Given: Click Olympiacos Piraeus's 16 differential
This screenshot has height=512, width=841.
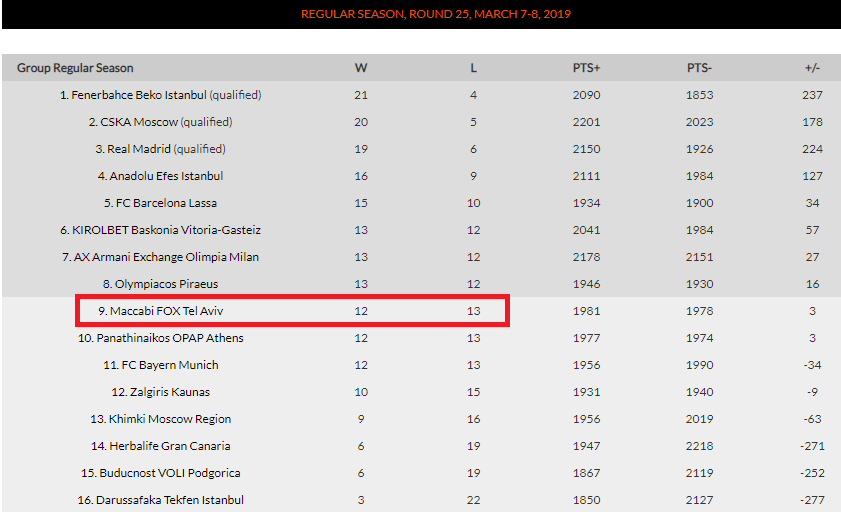Looking at the screenshot, I should (x=813, y=284).
